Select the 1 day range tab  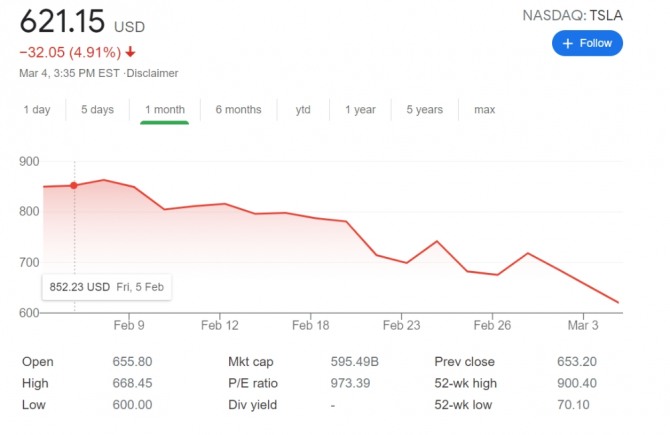(37, 110)
